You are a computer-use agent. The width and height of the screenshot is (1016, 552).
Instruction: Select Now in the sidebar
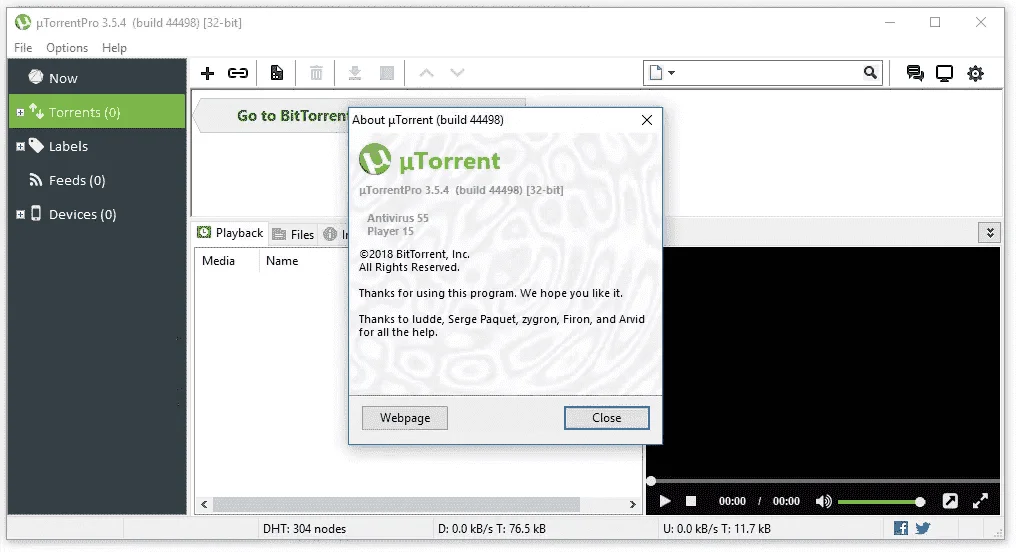click(x=97, y=78)
